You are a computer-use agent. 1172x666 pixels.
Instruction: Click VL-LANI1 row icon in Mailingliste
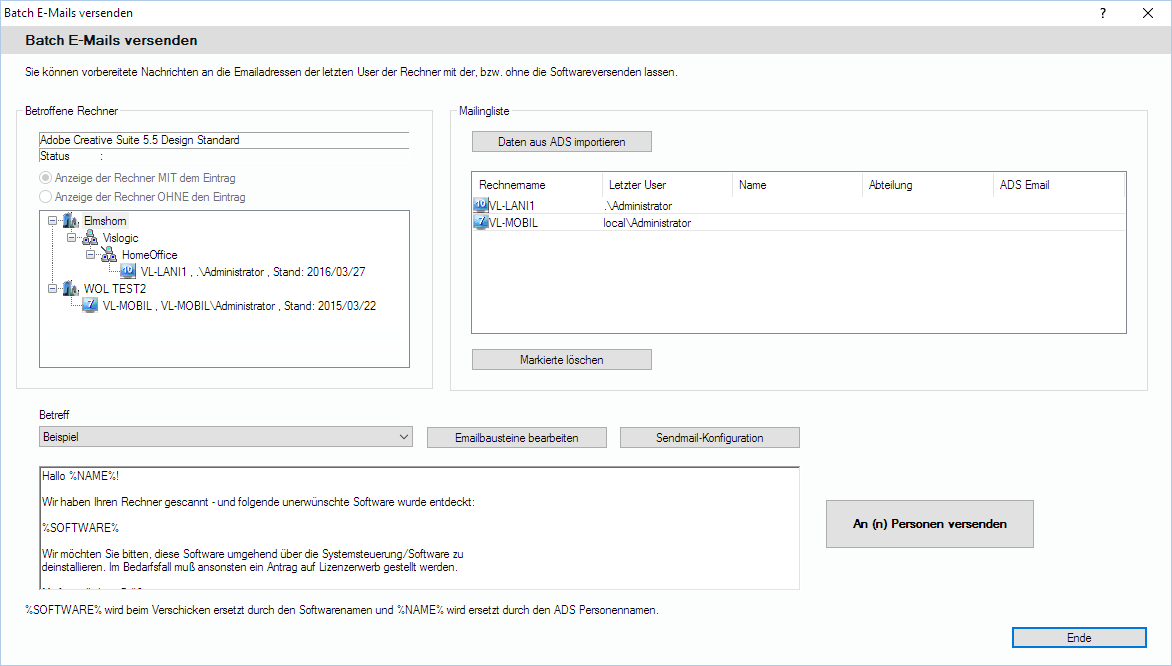tap(481, 205)
